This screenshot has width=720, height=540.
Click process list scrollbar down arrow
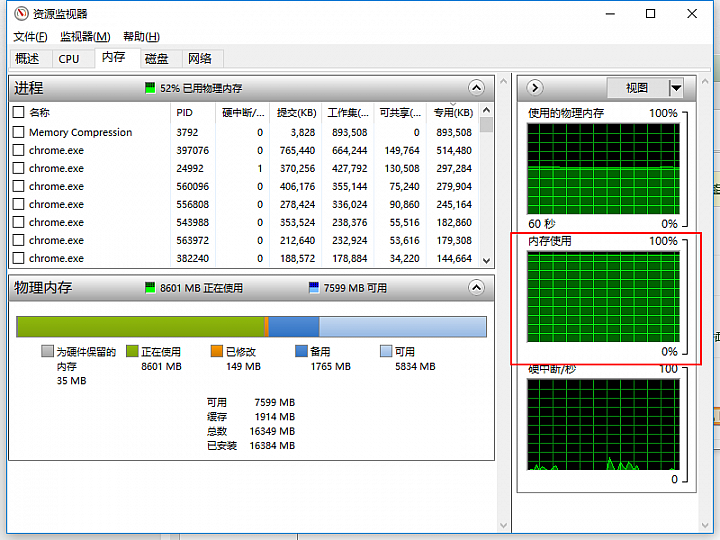(x=487, y=261)
